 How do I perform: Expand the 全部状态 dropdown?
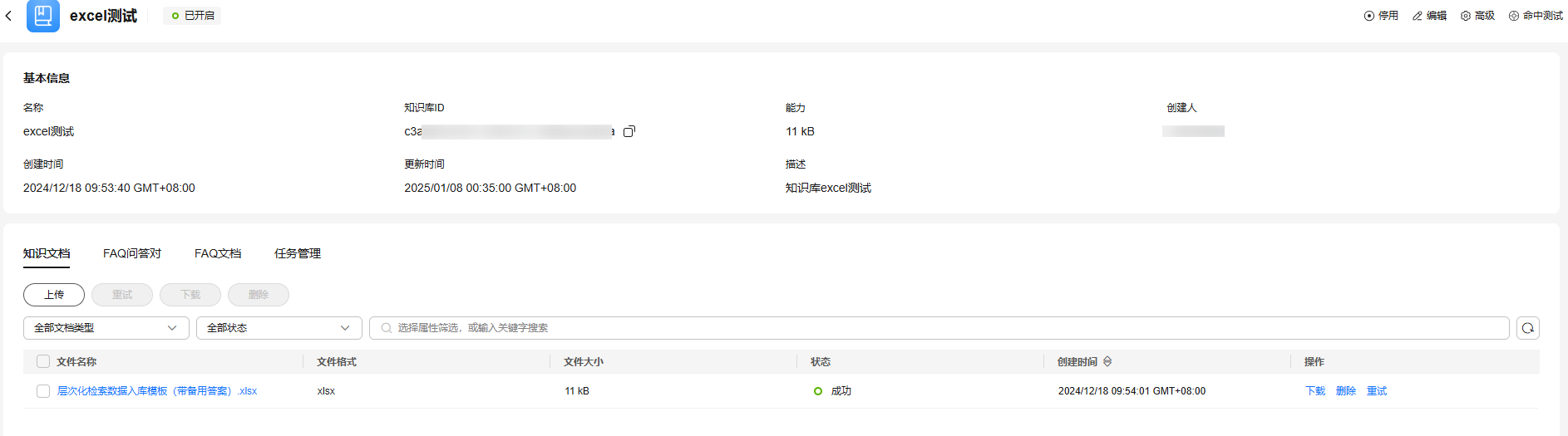coord(279,328)
